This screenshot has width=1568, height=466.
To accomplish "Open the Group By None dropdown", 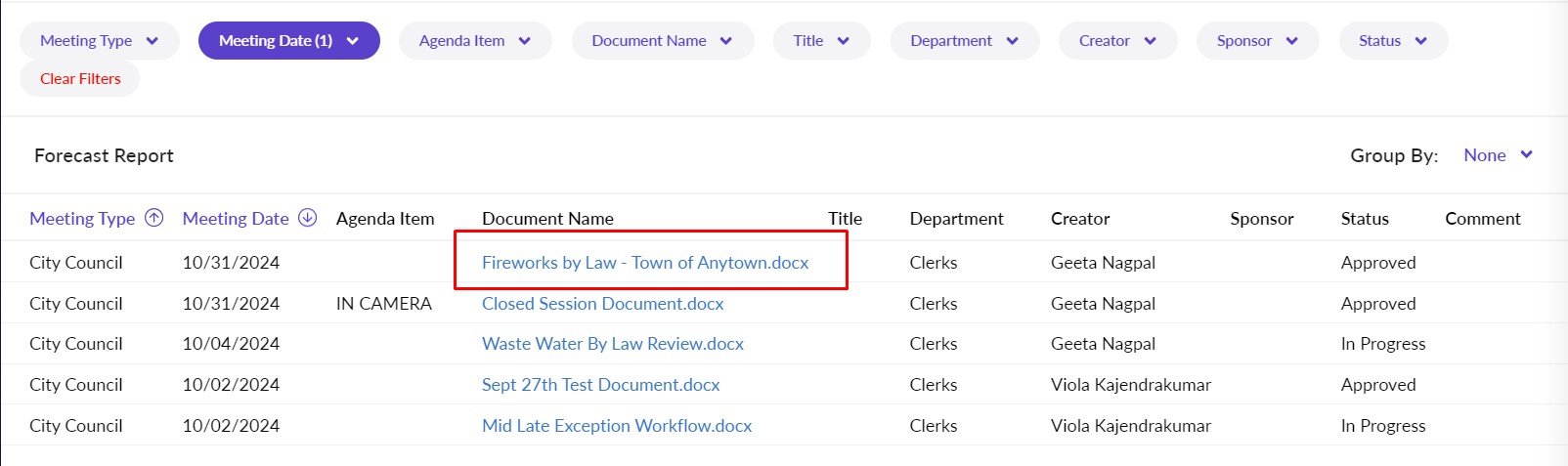I will point(1497,155).
